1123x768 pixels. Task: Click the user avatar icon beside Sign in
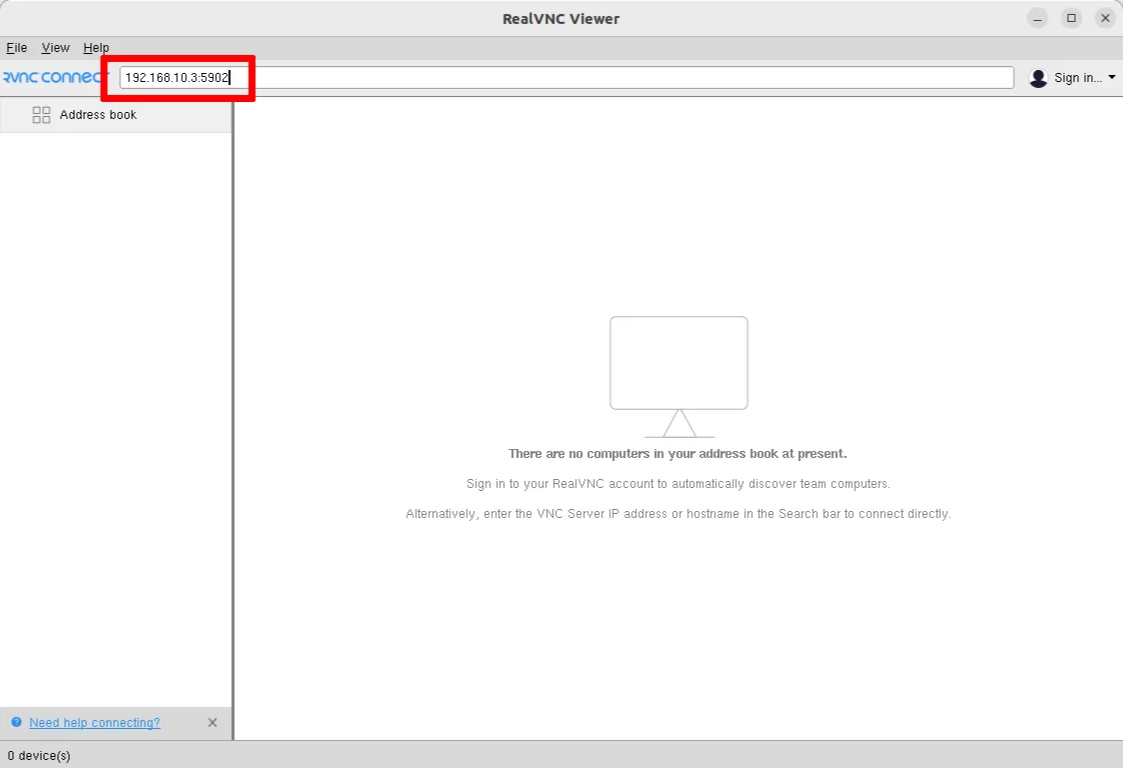pyautogui.click(x=1038, y=78)
